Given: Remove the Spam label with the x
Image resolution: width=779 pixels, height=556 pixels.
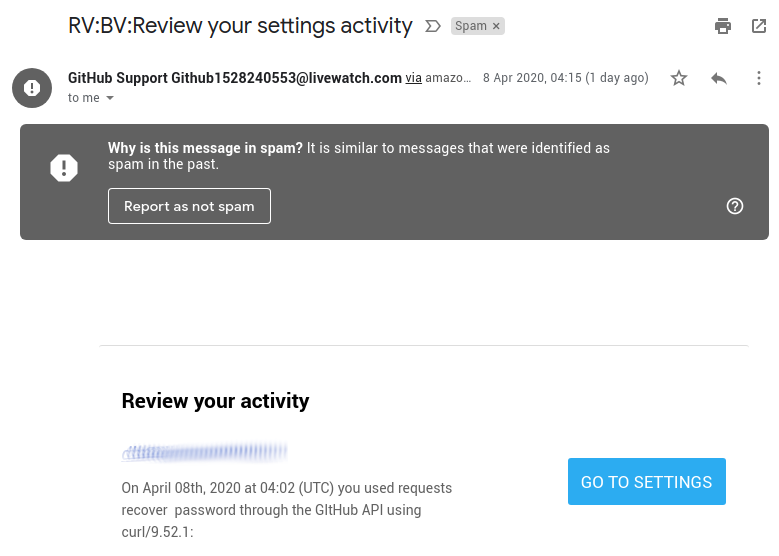Looking at the screenshot, I should [496, 26].
